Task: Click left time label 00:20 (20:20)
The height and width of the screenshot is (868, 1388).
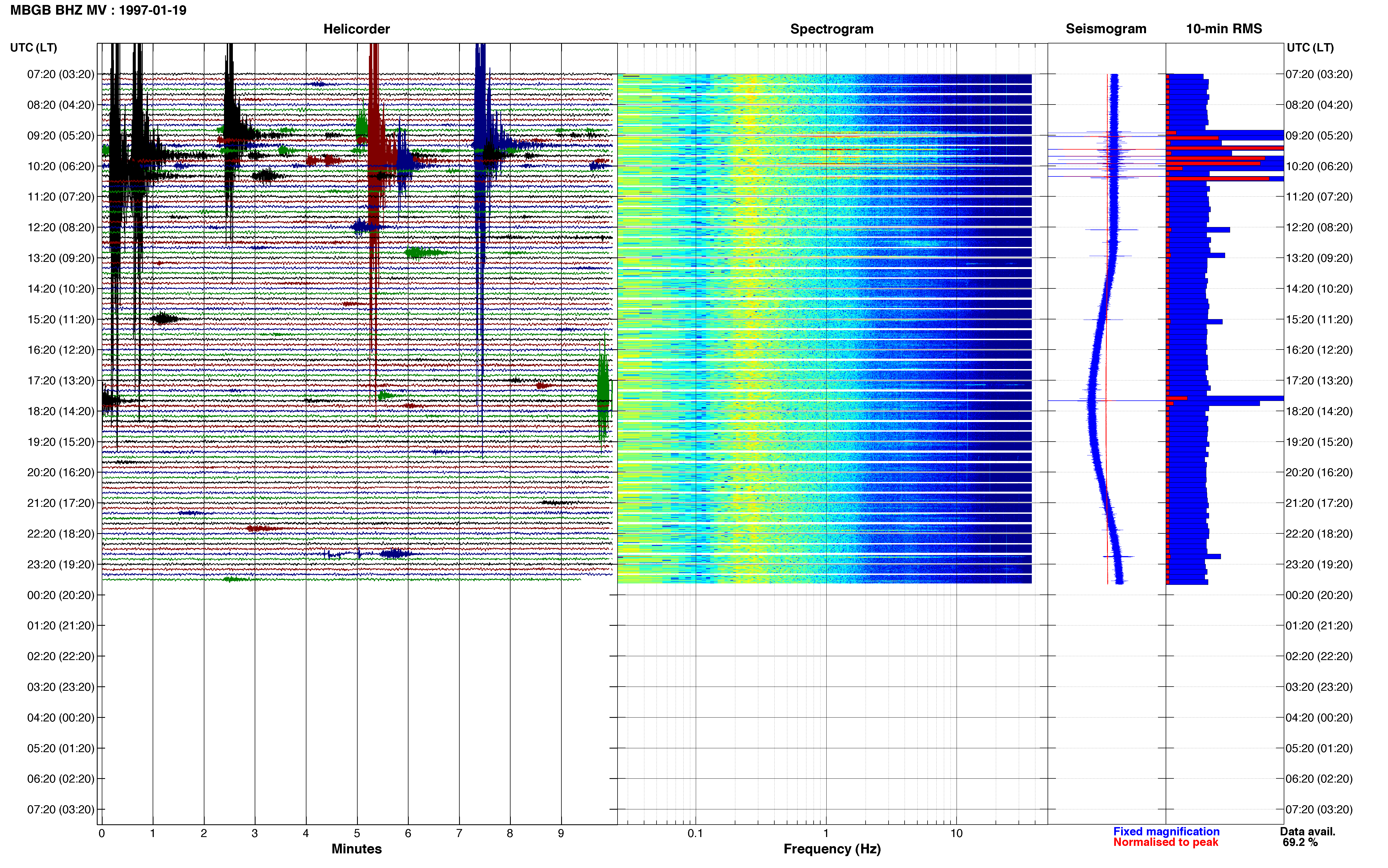Action: pos(61,595)
